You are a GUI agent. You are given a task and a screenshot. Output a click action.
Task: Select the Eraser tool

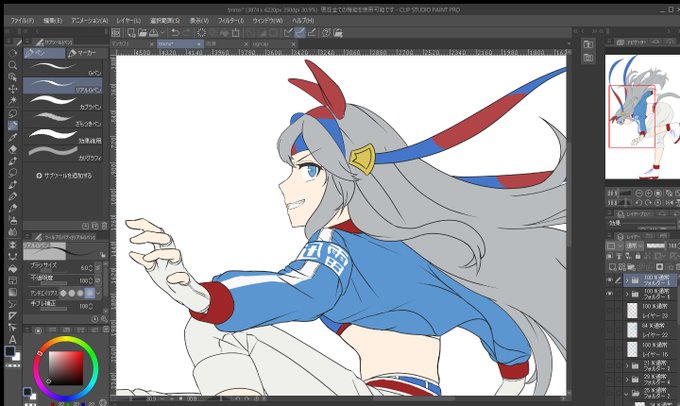click(13, 149)
